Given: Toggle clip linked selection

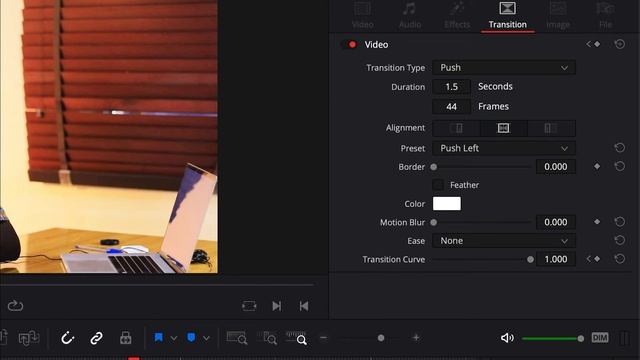Looking at the screenshot, I should tap(96, 338).
